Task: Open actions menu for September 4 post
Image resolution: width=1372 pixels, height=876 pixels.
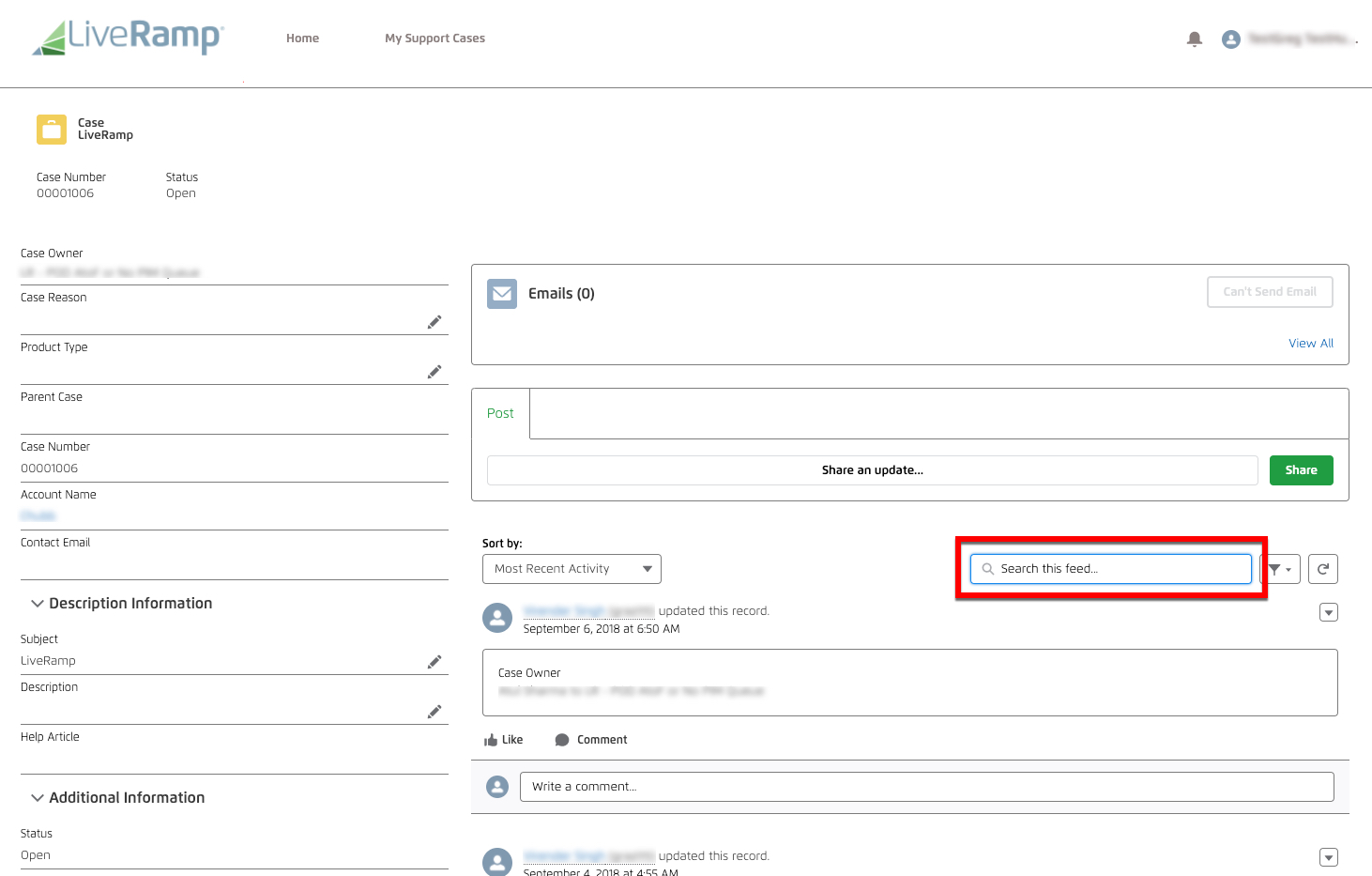Action: click(1329, 857)
